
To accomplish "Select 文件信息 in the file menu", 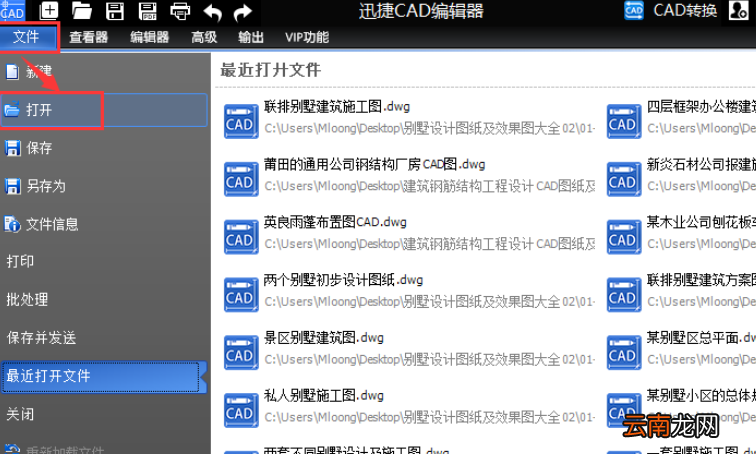I will tap(104, 224).
